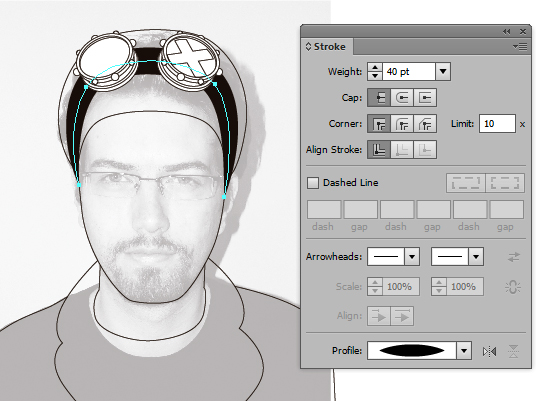
Task: Click the end arrowhead scale 100% field
Action: (x=465, y=287)
